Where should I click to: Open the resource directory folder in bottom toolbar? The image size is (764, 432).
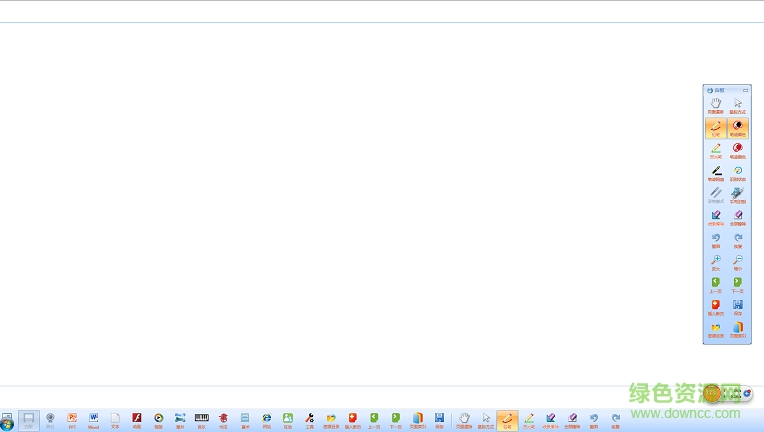(x=331, y=420)
